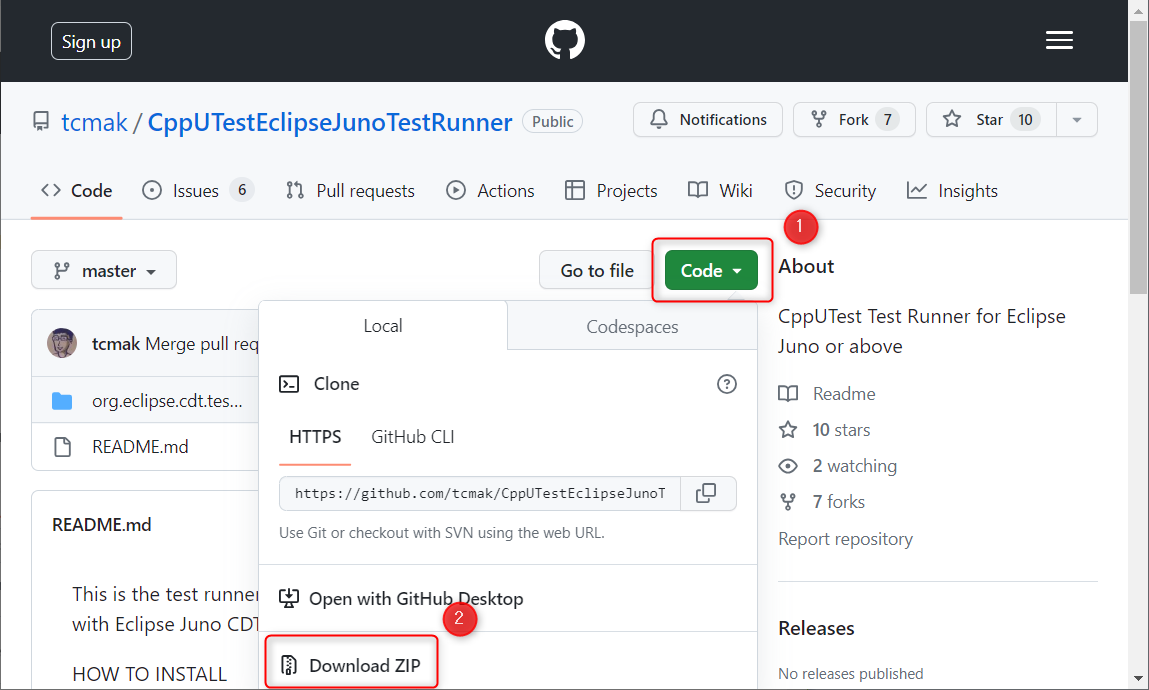This screenshot has height=690, width=1149.
Task: Click the page vertical scrollbar
Action: [1138, 344]
